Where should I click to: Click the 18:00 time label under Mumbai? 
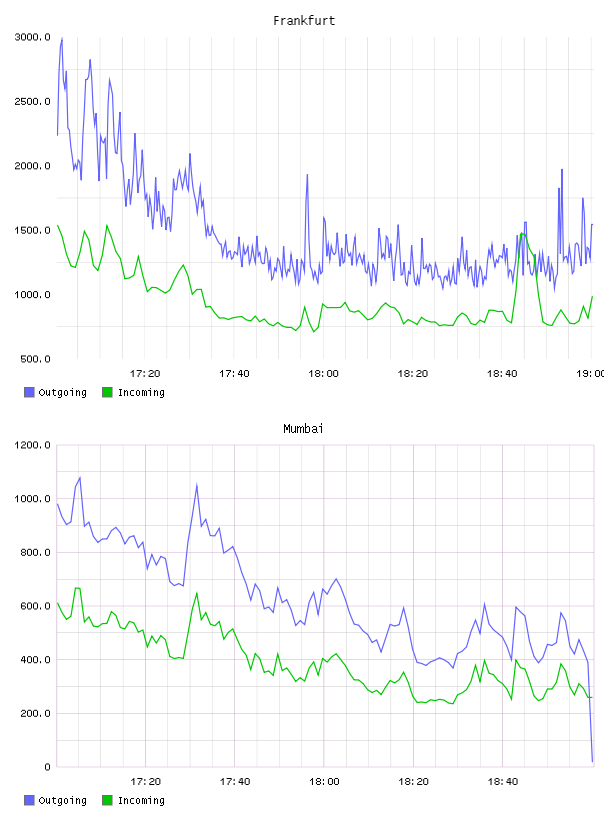coord(324,782)
